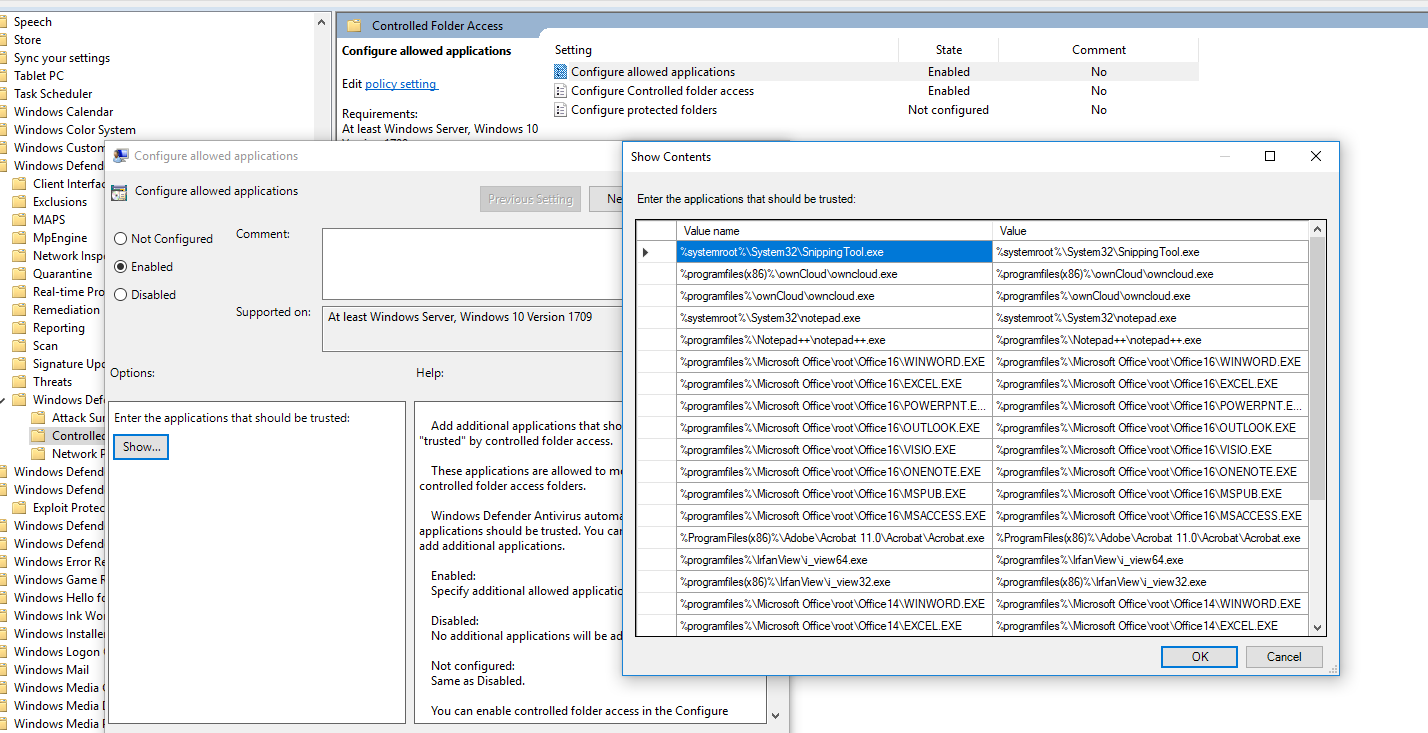Click the Scan folder icon
The height and width of the screenshot is (733, 1428).
19,346
